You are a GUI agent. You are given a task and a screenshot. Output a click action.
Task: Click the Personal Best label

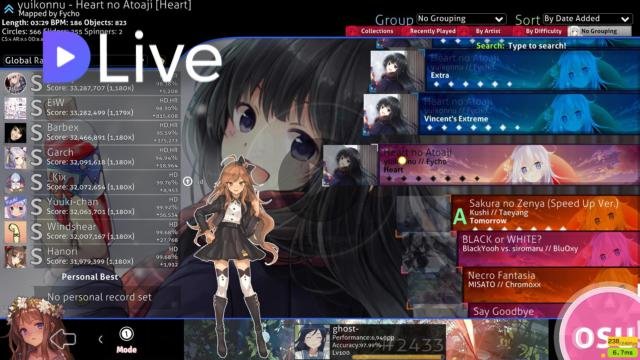[x=90, y=277]
